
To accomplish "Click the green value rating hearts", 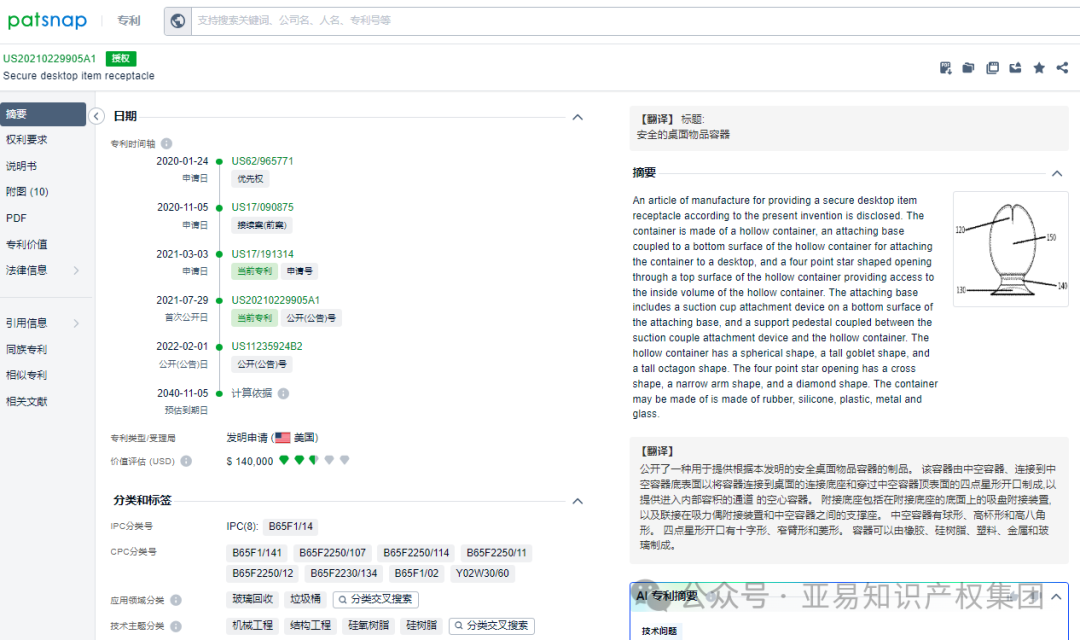I will (295, 461).
